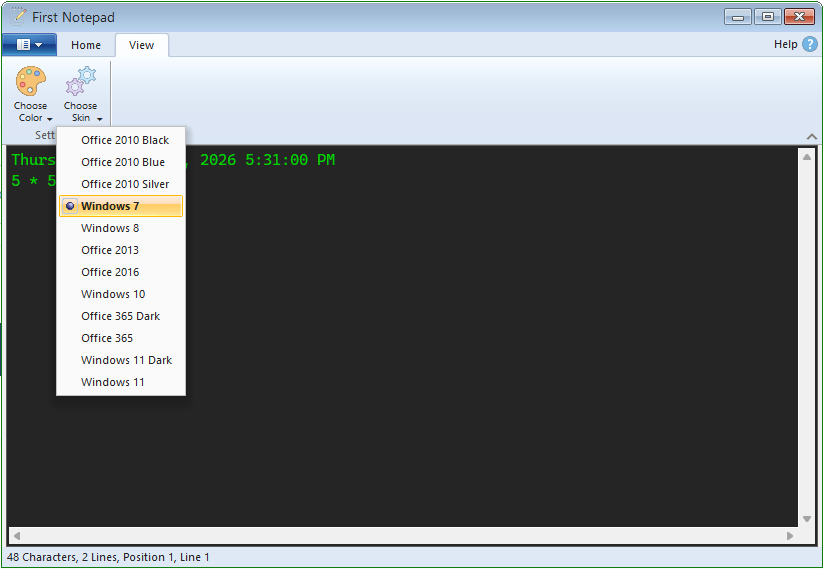Apply the Office 2010 Silver skin
The width and height of the screenshot is (823, 569).
tap(121, 184)
